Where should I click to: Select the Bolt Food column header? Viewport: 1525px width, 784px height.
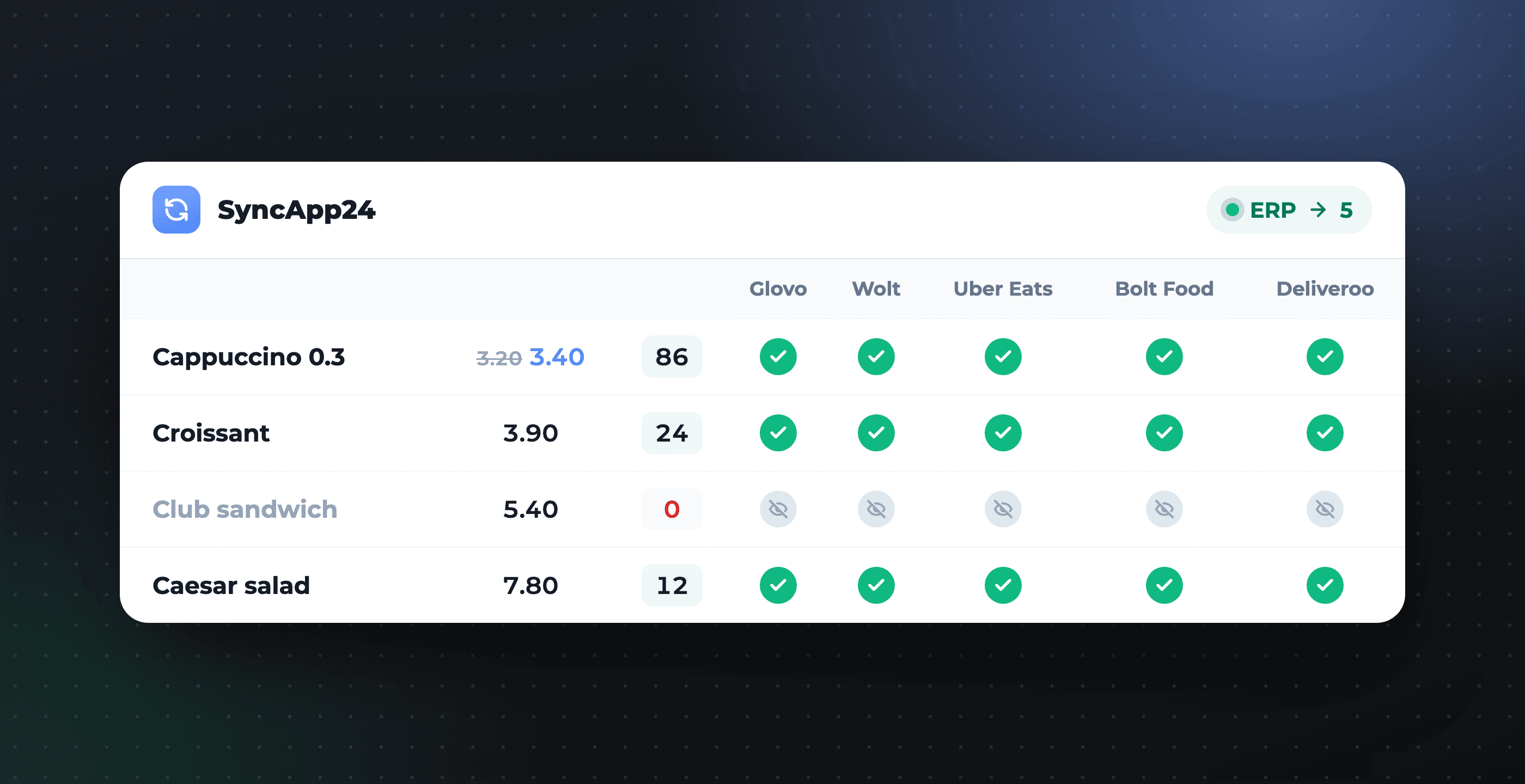point(1164,289)
